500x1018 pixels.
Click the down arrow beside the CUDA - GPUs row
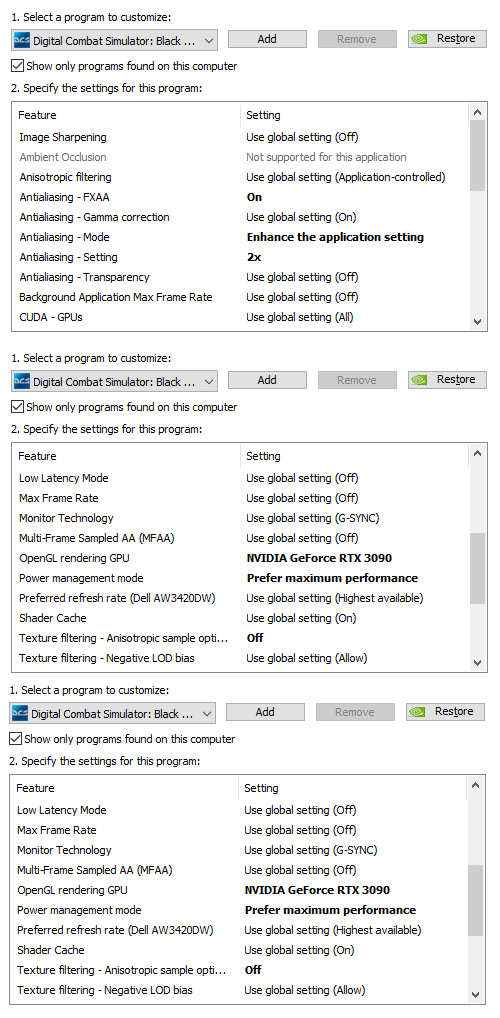tap(477, 321)
